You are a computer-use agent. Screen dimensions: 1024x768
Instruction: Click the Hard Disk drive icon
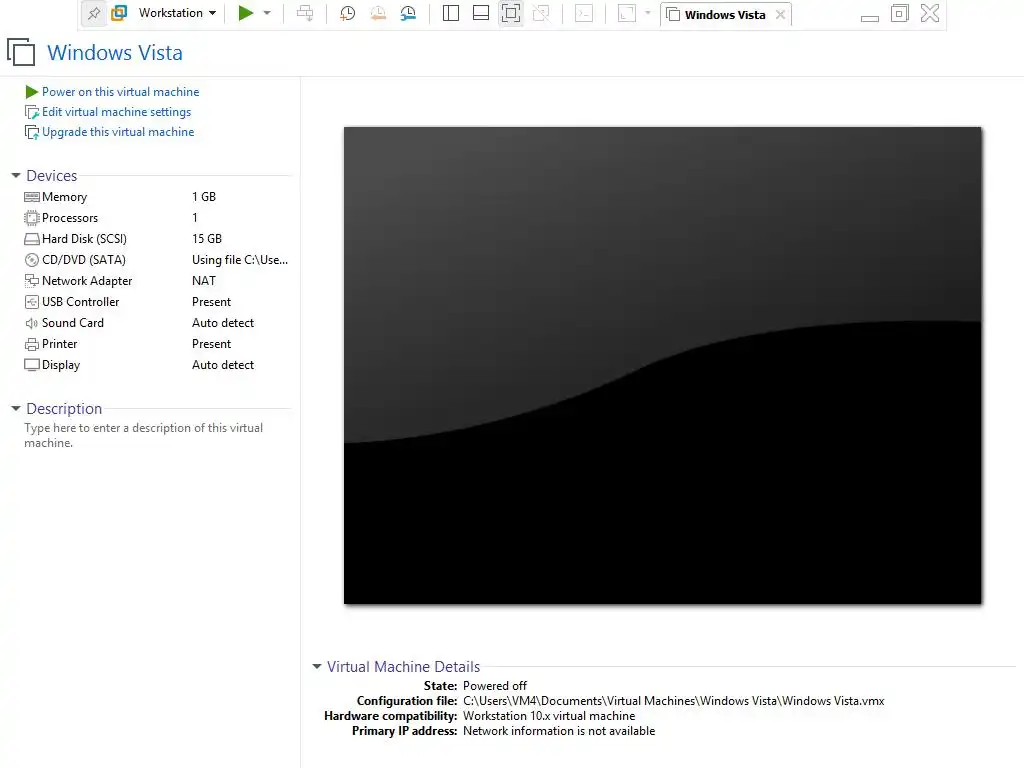point(31,239)
